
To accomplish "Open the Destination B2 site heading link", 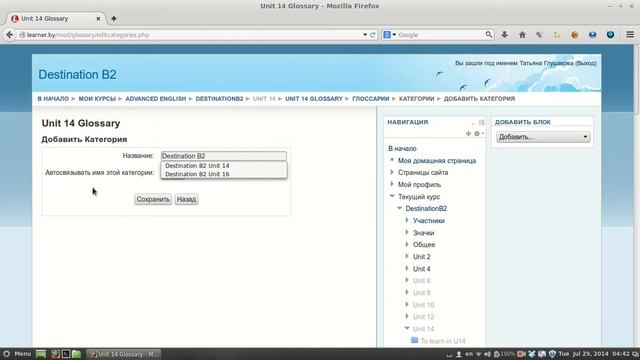I will pyautogui.click(x=77, y=75).
